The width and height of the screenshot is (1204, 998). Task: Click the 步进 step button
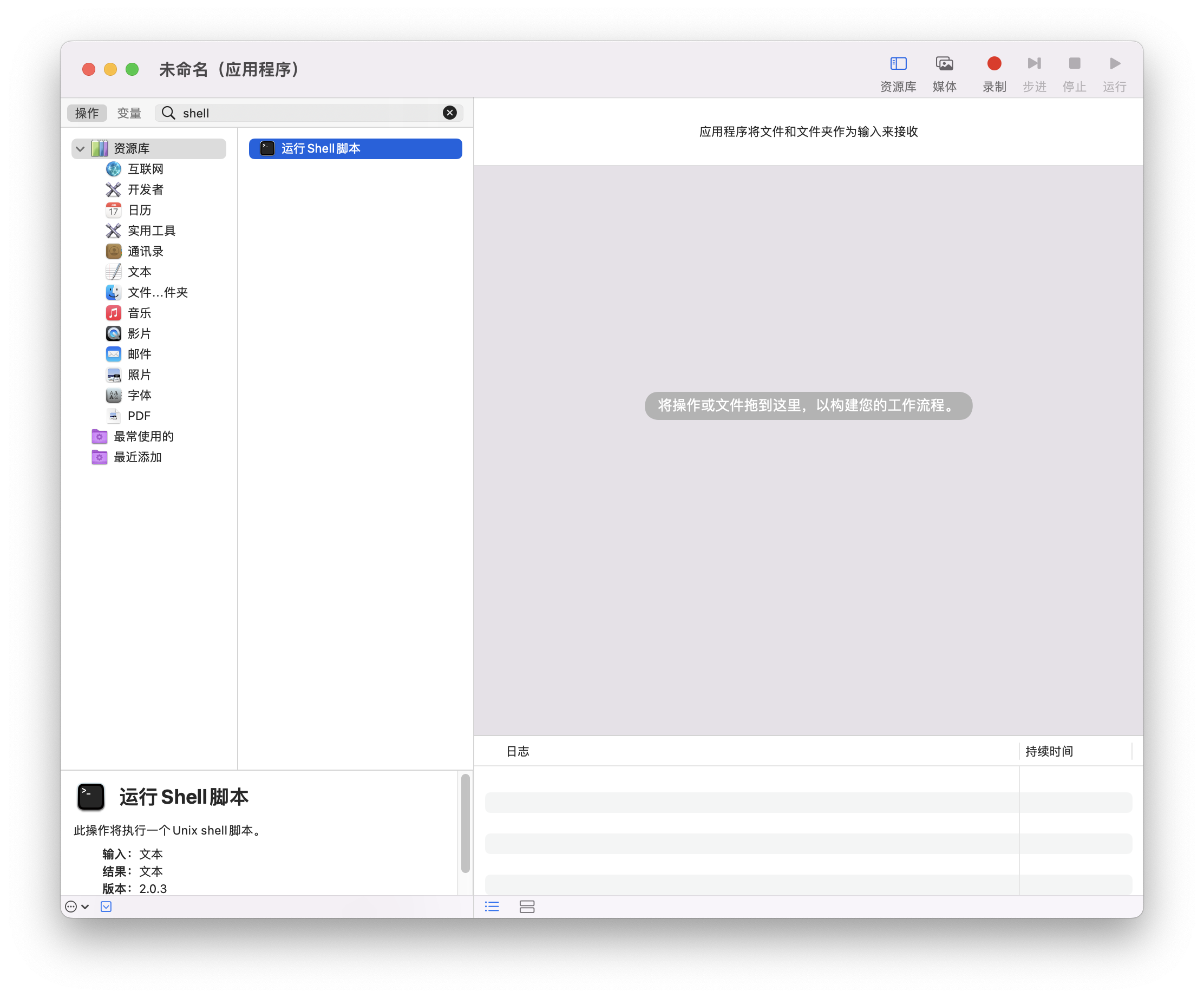[1033, 64]
